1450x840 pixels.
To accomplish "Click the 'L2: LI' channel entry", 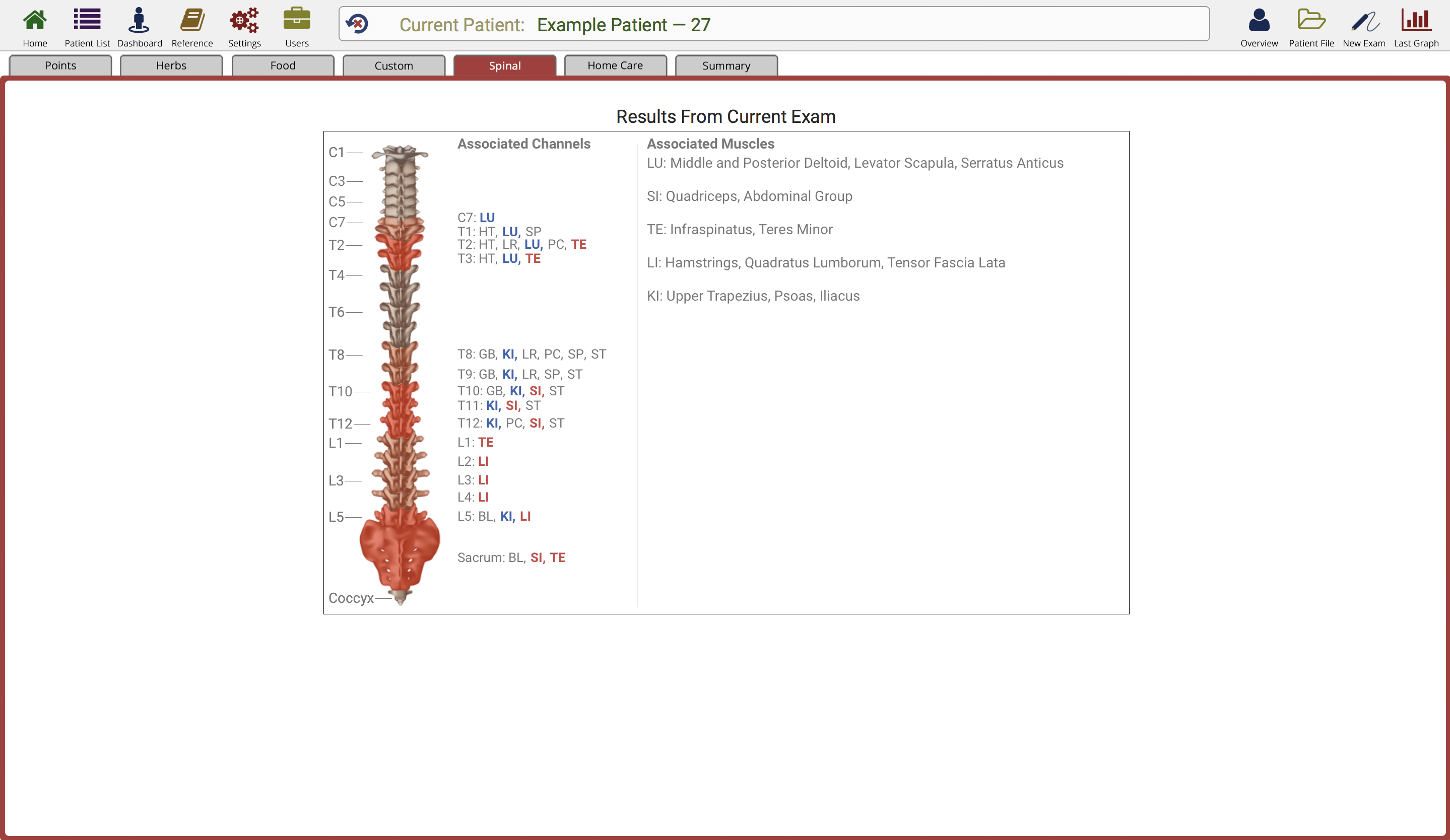I will click(473, 461).
